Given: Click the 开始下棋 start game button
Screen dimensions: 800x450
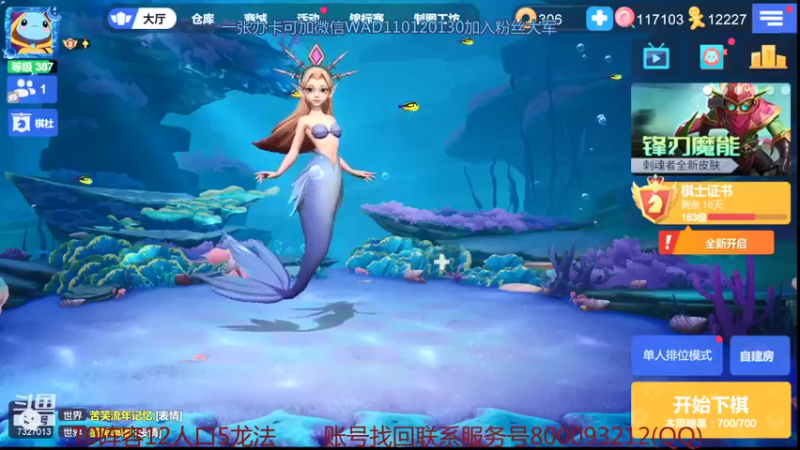Looking at the screenshot, I should pos(711,410).
